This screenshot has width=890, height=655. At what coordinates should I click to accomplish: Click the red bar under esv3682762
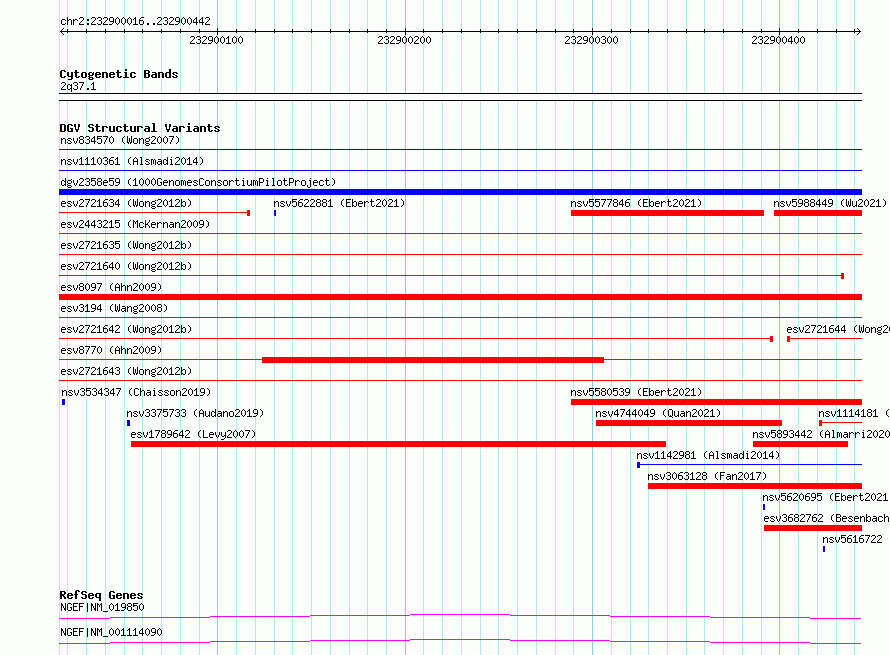[x=813, y=528]
